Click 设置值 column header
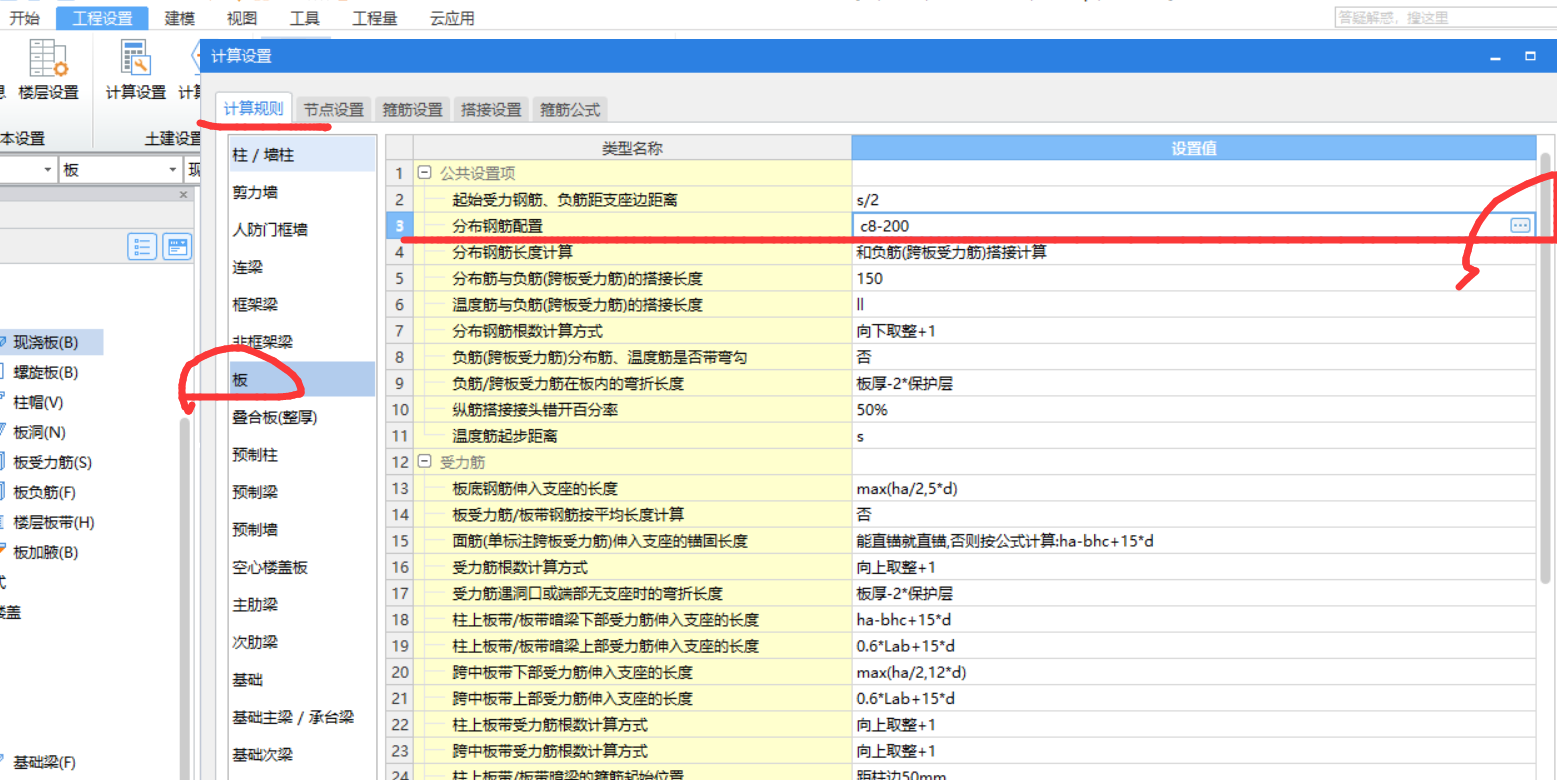The image size is (1557, 780). [x=1194, y=148]
